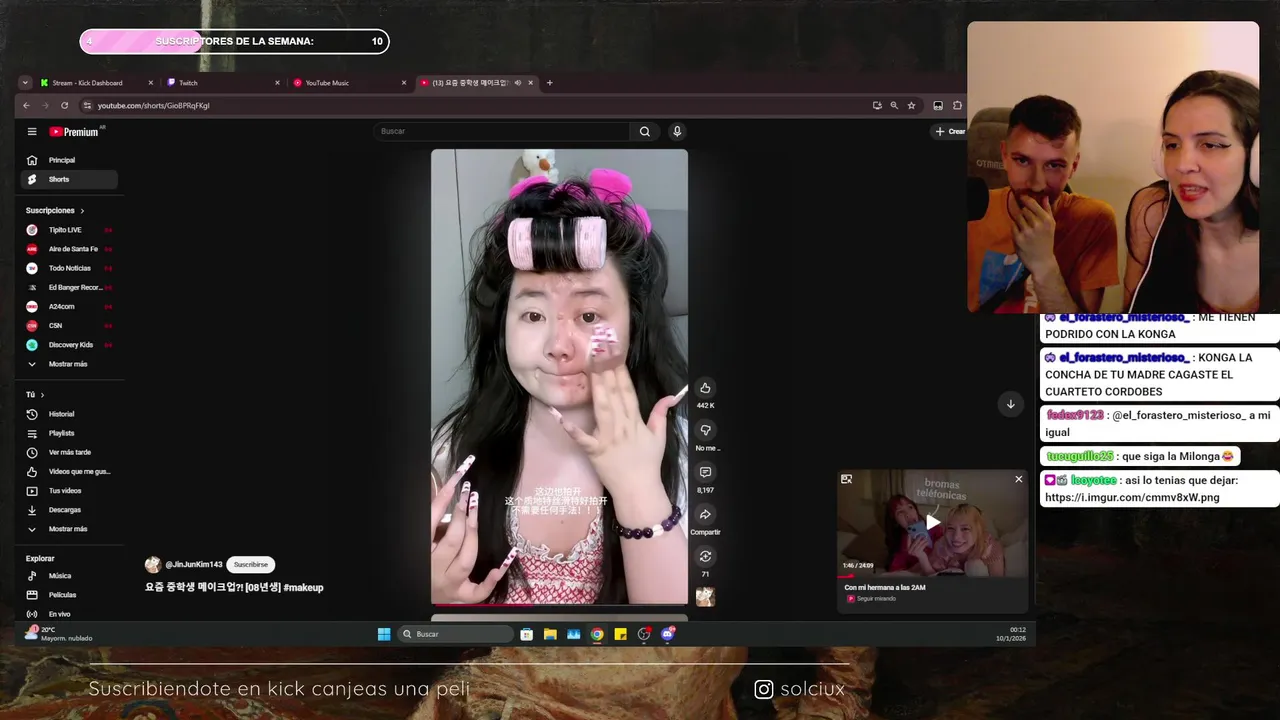Image resolution: width=1280 pixels, height=720 pixels.
Task: Open browser extensions puzzle icon
Action: point(957,105)
